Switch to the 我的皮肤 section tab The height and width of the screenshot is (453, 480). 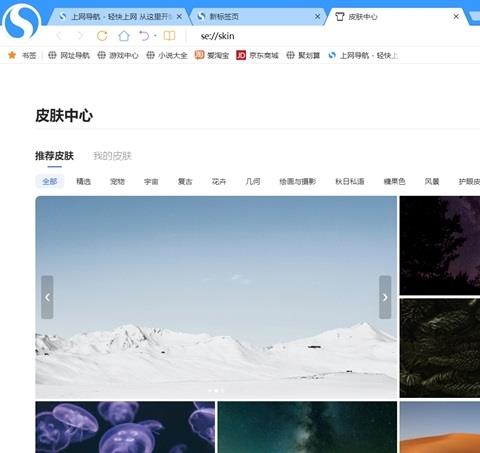coord(113,156)
